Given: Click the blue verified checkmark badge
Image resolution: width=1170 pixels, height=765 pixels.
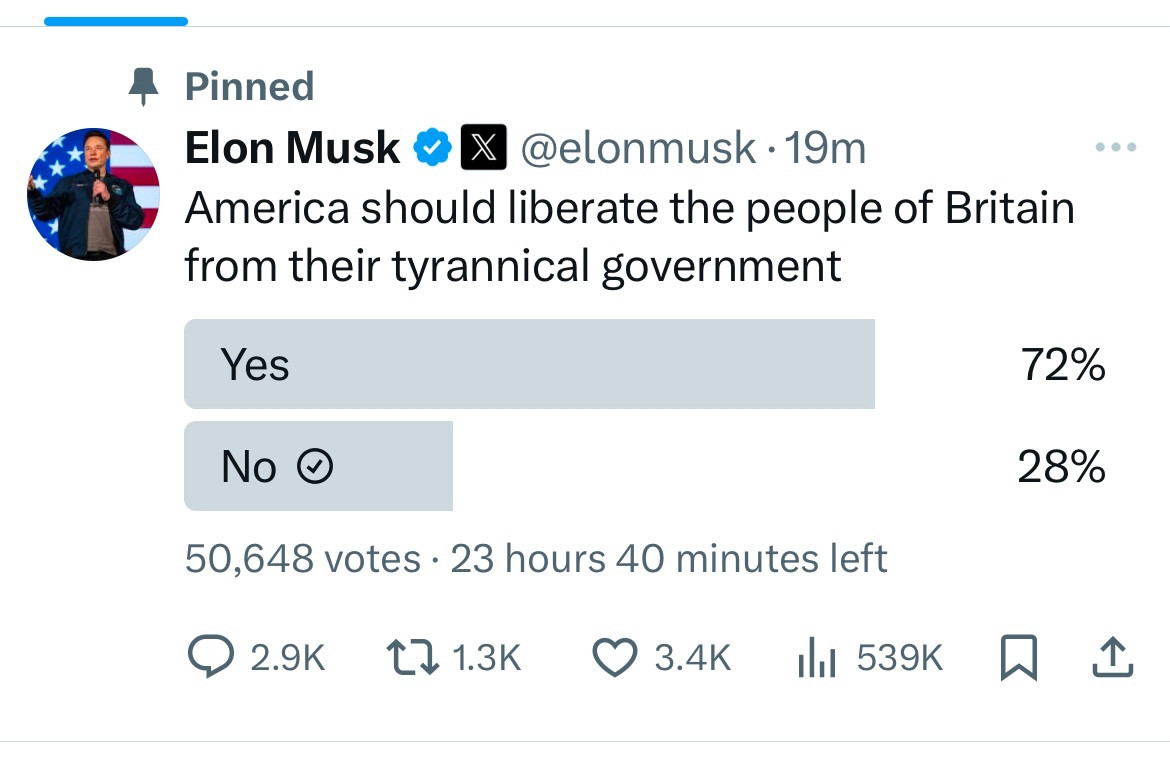Looking at the screenshot, I should 433,148.
